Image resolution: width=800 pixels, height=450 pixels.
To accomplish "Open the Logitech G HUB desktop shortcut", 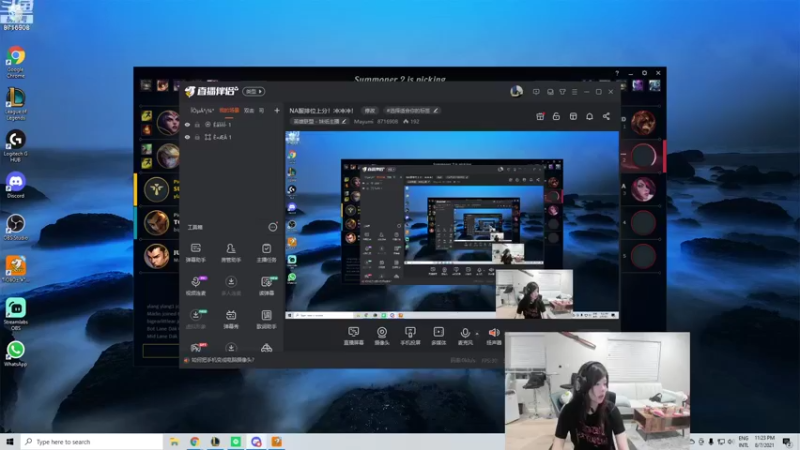I will pos(16,146).
